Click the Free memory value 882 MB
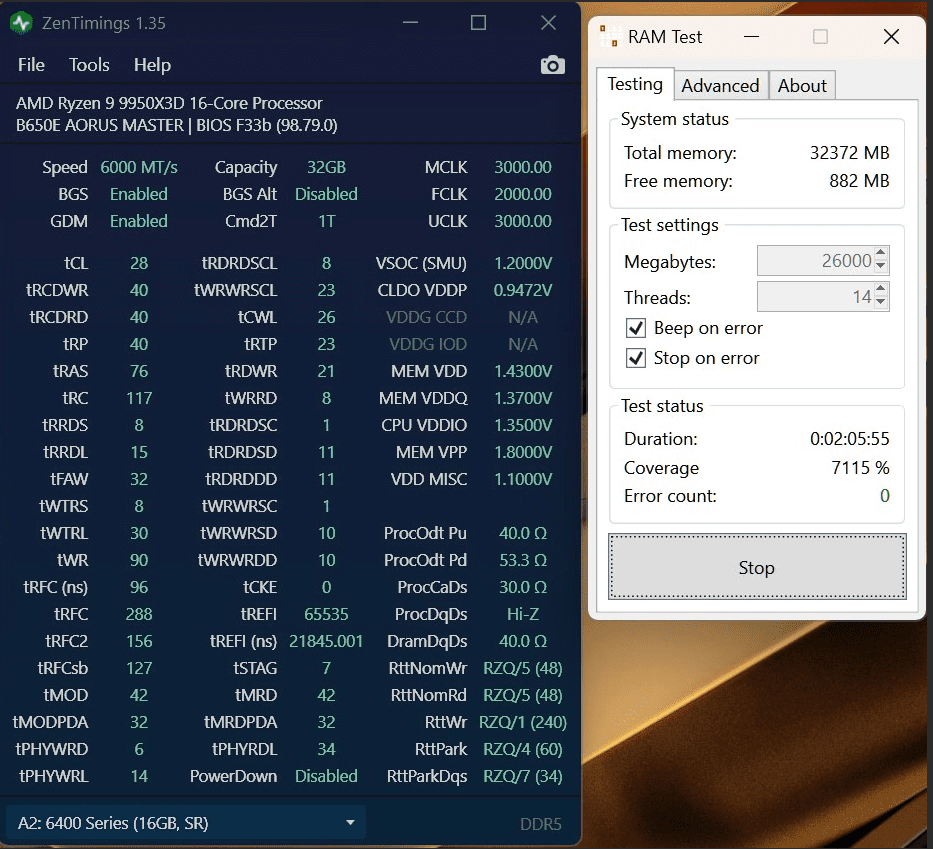933x849 pixels. coord(859,181)
